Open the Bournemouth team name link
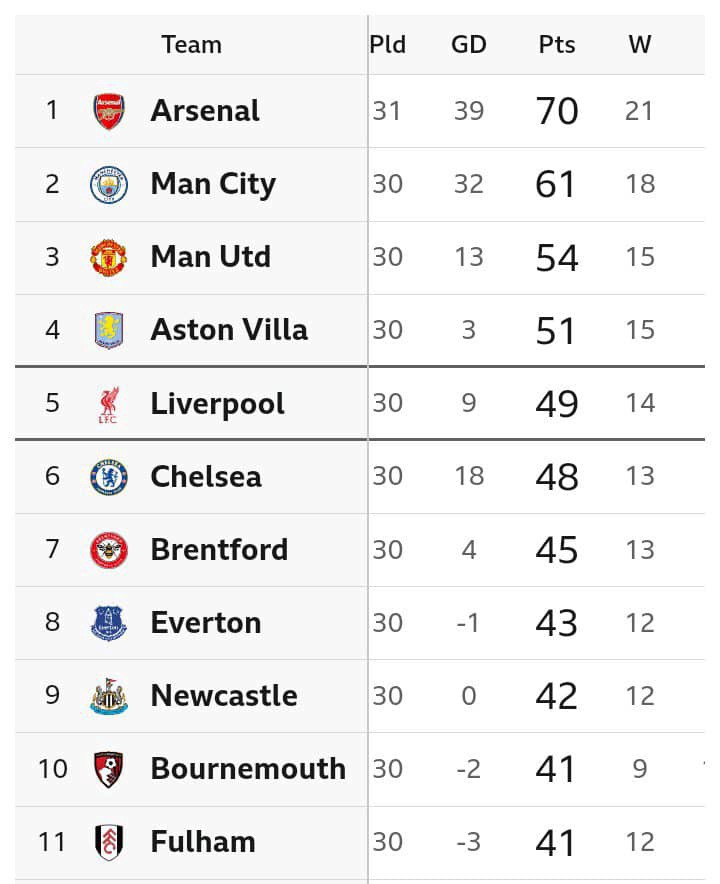The height and width of the screenshot is (884, 720). (248, 769)
